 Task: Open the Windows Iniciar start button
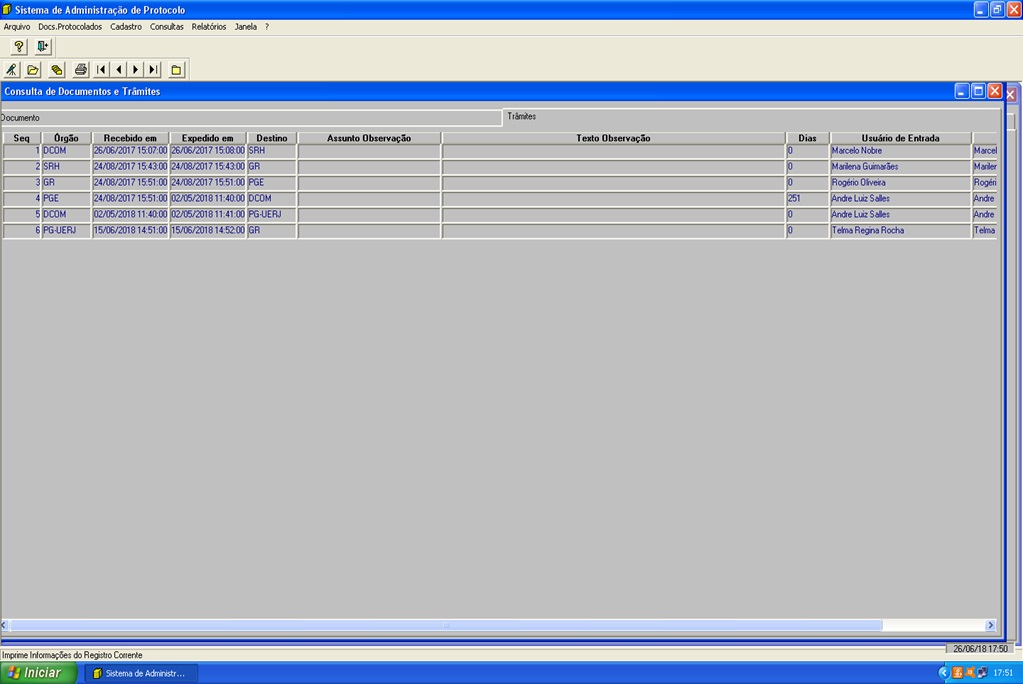click(36, 673)
